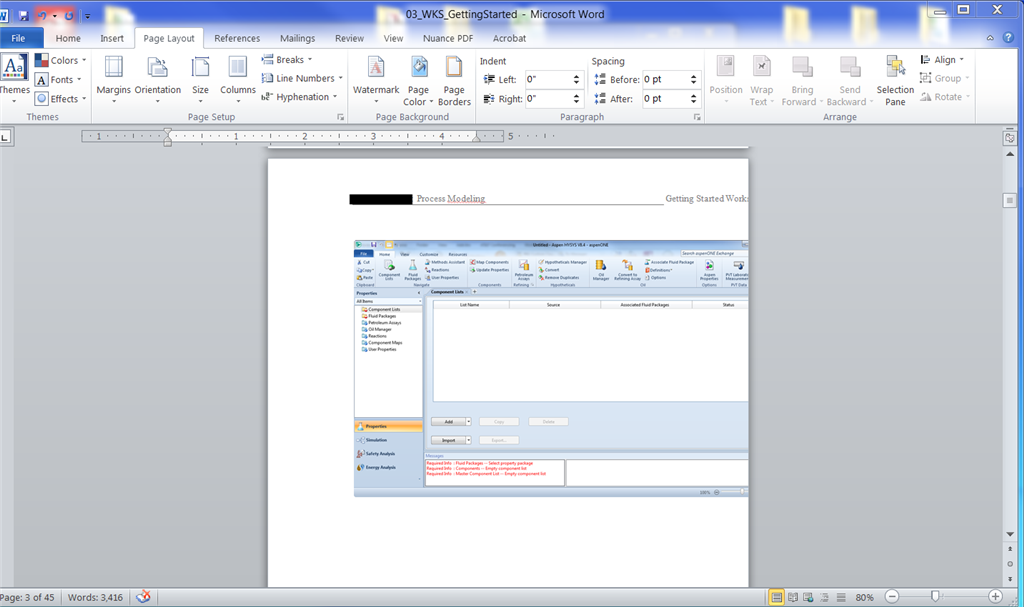Toggle the ruler via the View Ruler button
Screen dimensions: 1024x607
click(x=1010, y=138)
